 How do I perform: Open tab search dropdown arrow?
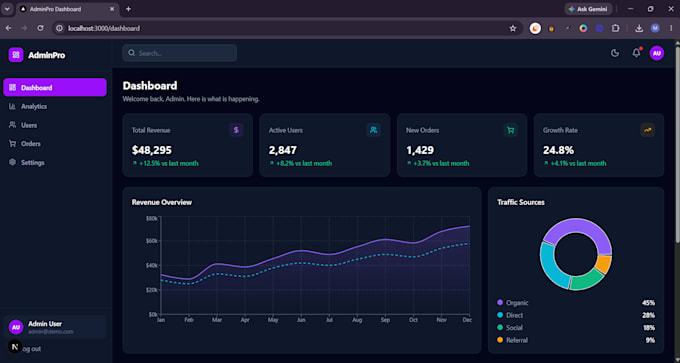coord(7,9)
